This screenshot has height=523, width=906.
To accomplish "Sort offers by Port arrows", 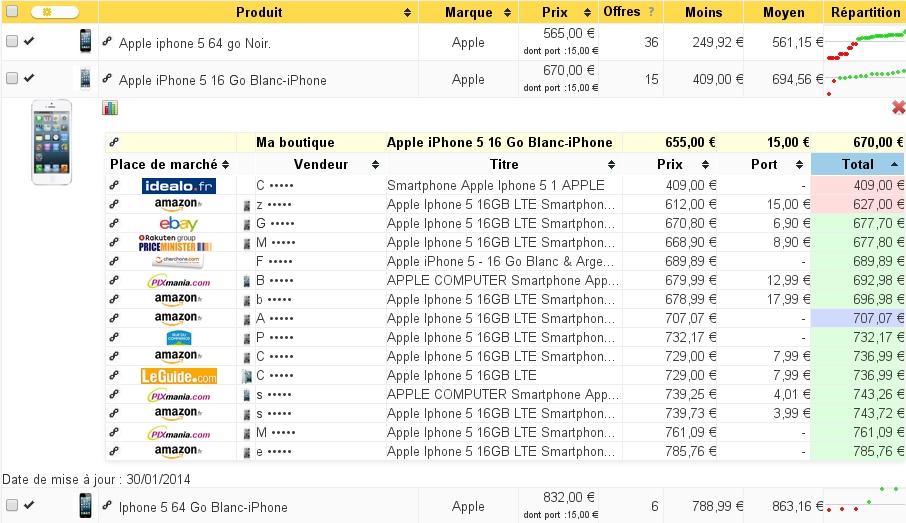I will coord(799,165).
